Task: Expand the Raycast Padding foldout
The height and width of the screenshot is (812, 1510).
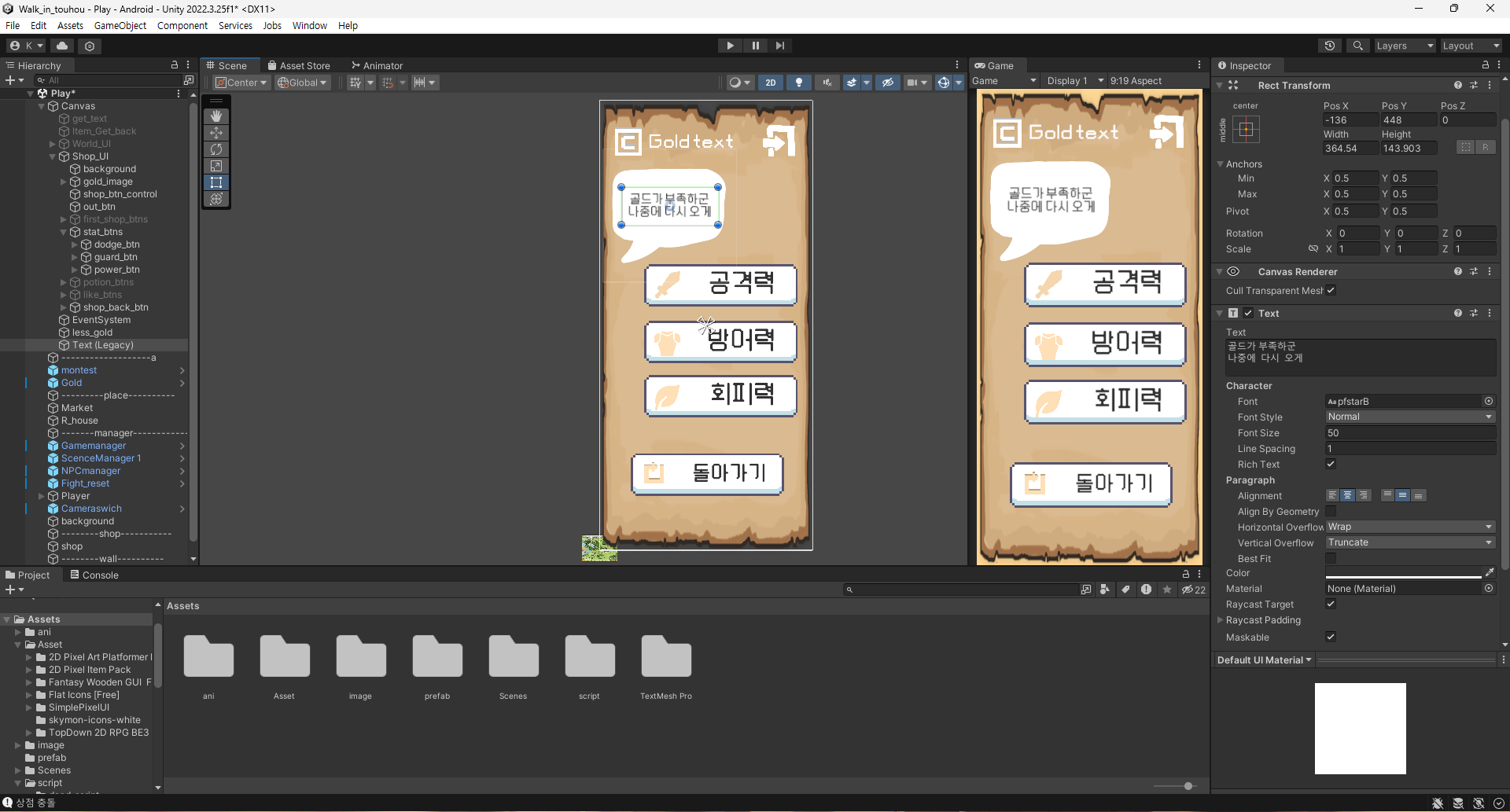Action: 1221,620
